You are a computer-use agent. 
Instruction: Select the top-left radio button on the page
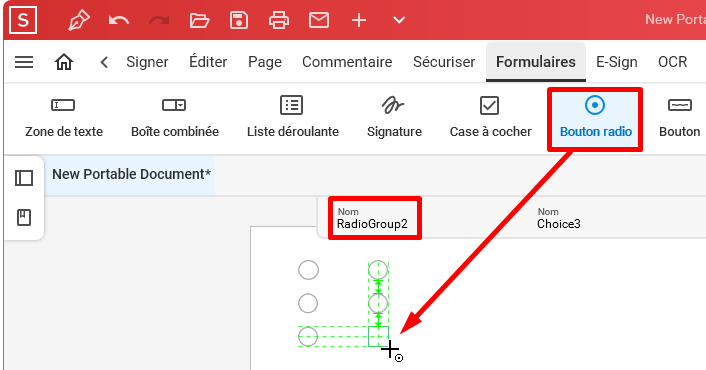point(308,270)
